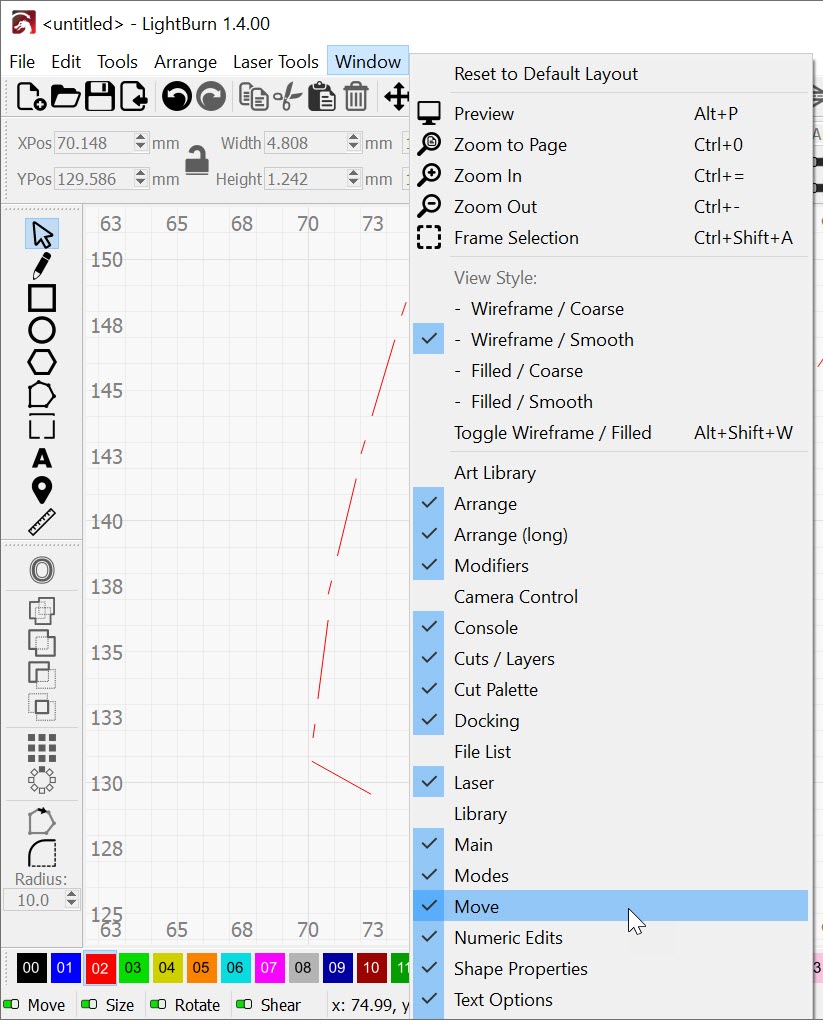Choose the Ellipse drawing tool
The image size is (823, 1025).
[x=42, y=330]
